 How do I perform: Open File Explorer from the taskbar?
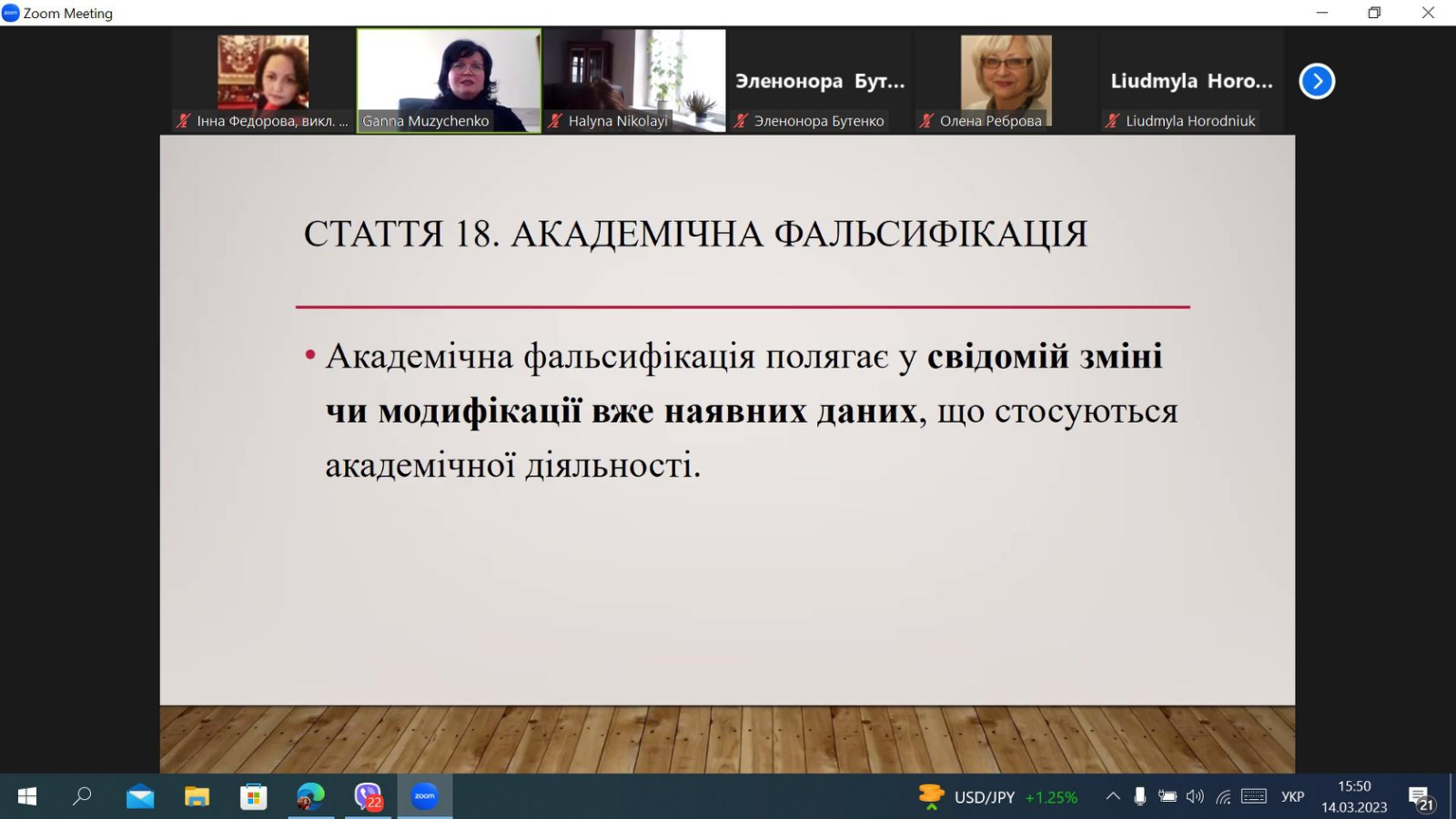(x=197, y=797)
